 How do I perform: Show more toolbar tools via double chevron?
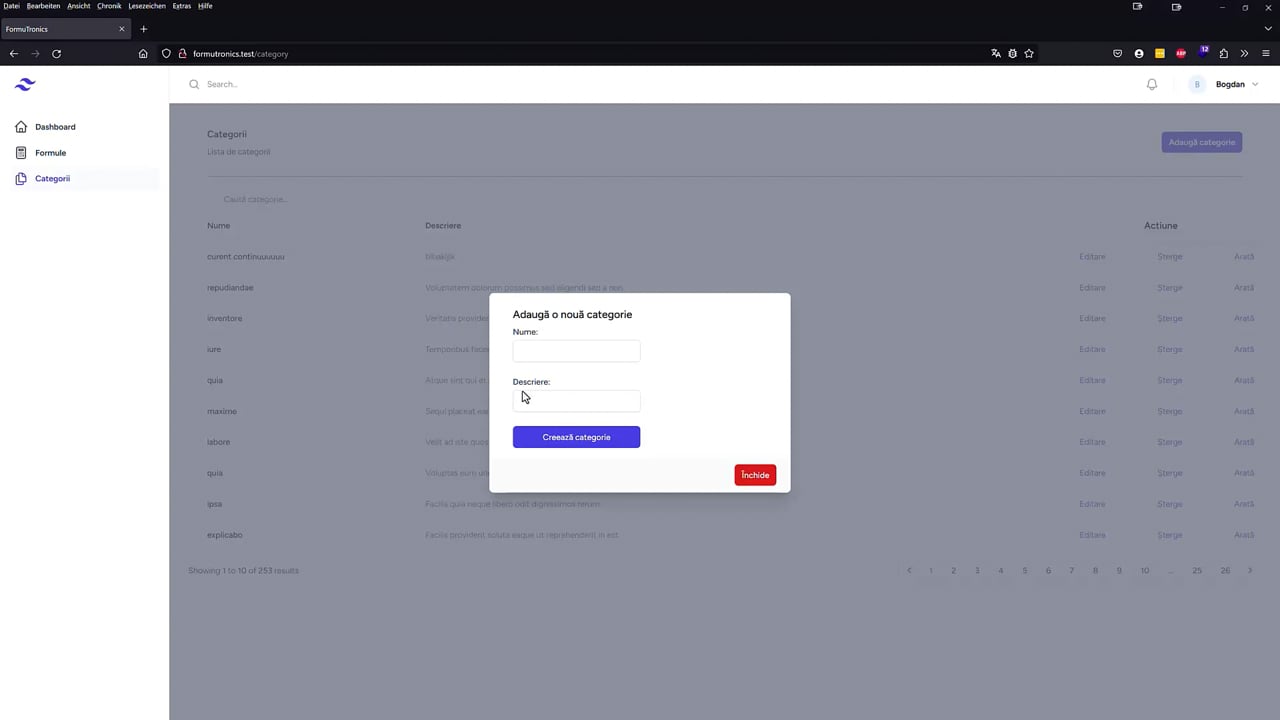pyautogui.click(x=1245, y=53)
